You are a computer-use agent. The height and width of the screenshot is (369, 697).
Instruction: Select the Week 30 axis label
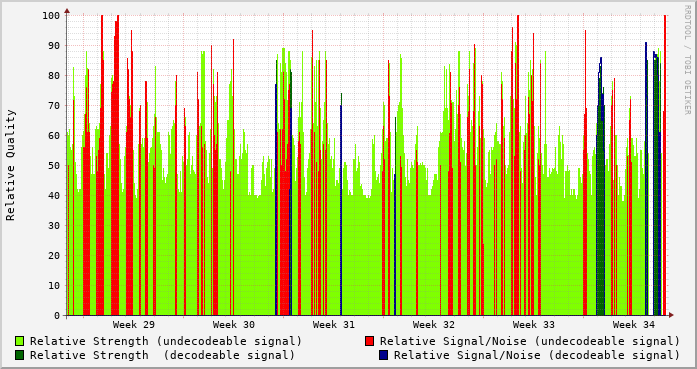(234, 325)
